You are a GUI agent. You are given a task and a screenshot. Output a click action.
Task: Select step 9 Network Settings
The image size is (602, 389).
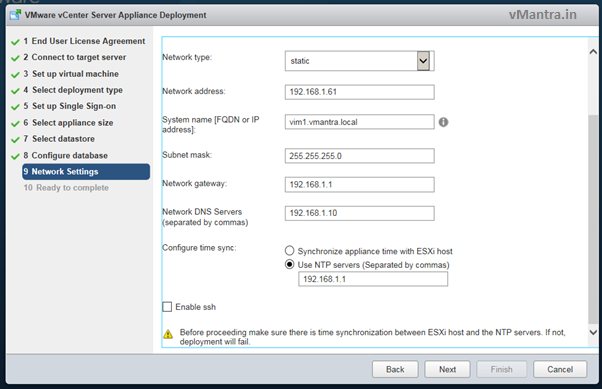click(86, 172)
